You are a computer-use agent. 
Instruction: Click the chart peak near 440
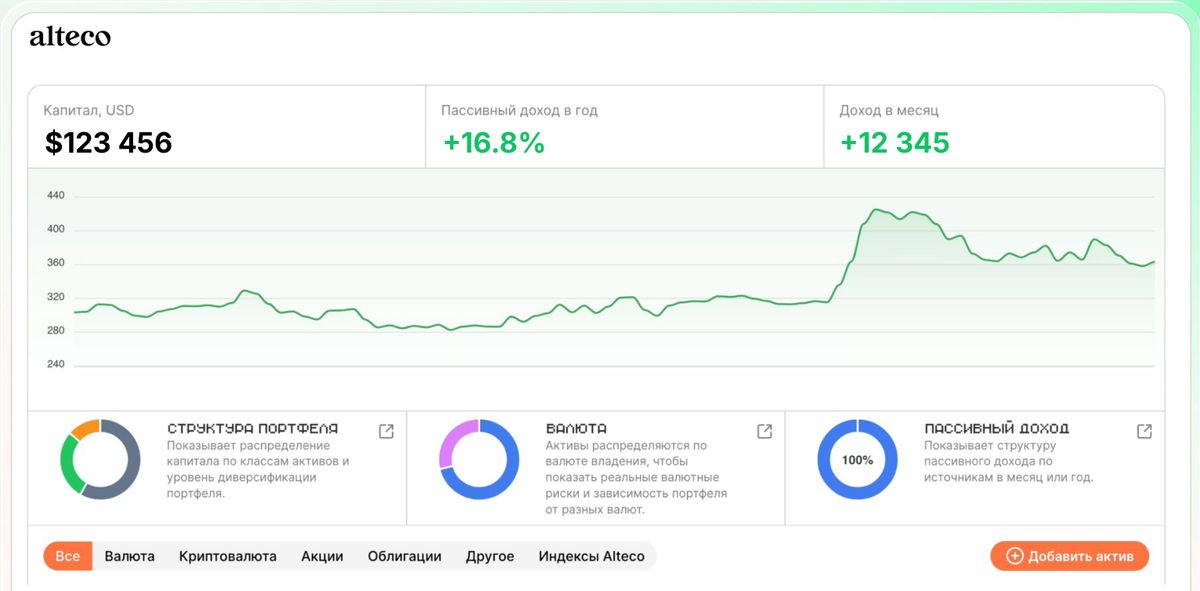coord(876,210)
